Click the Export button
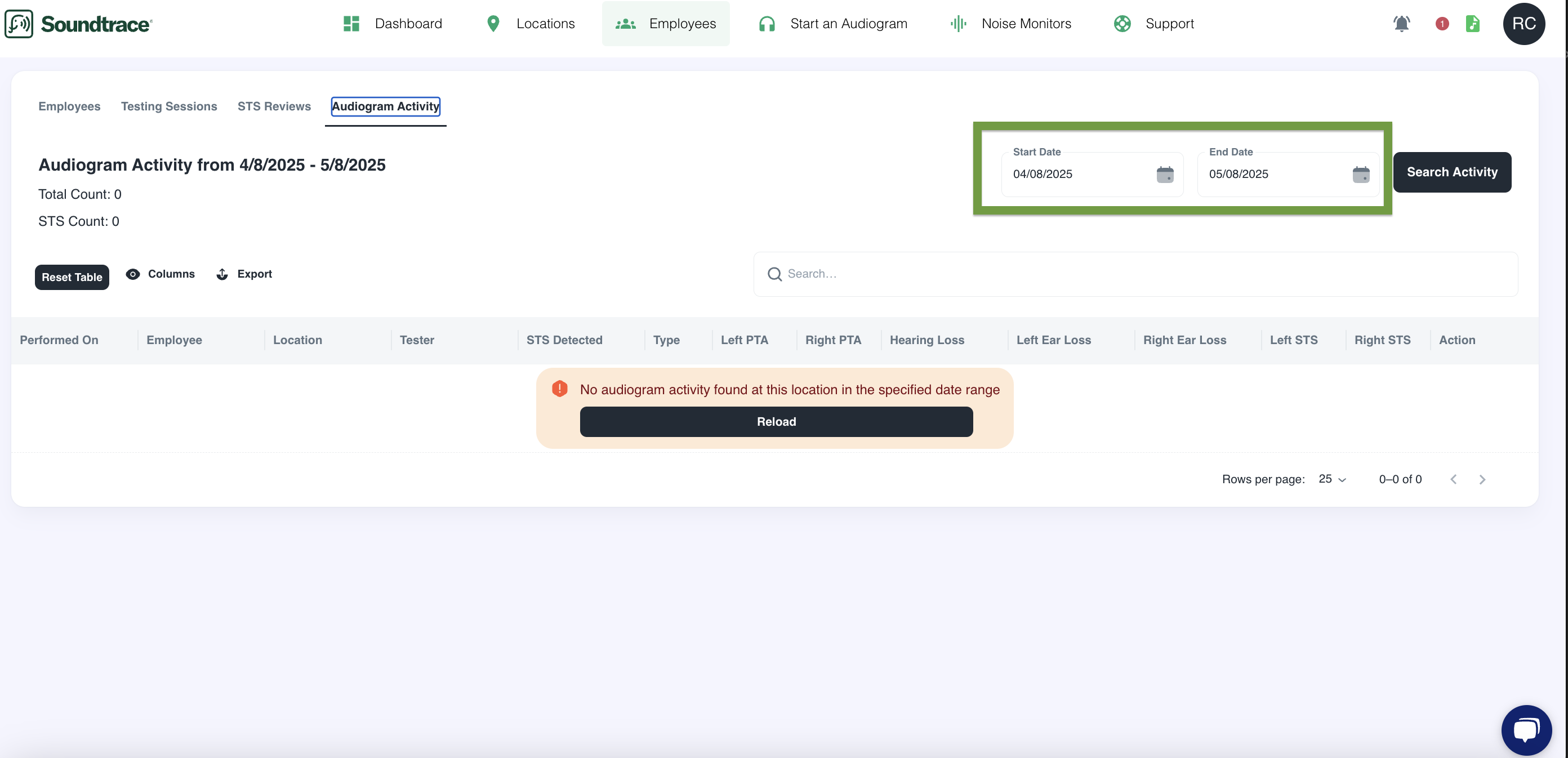 (244, 274)
